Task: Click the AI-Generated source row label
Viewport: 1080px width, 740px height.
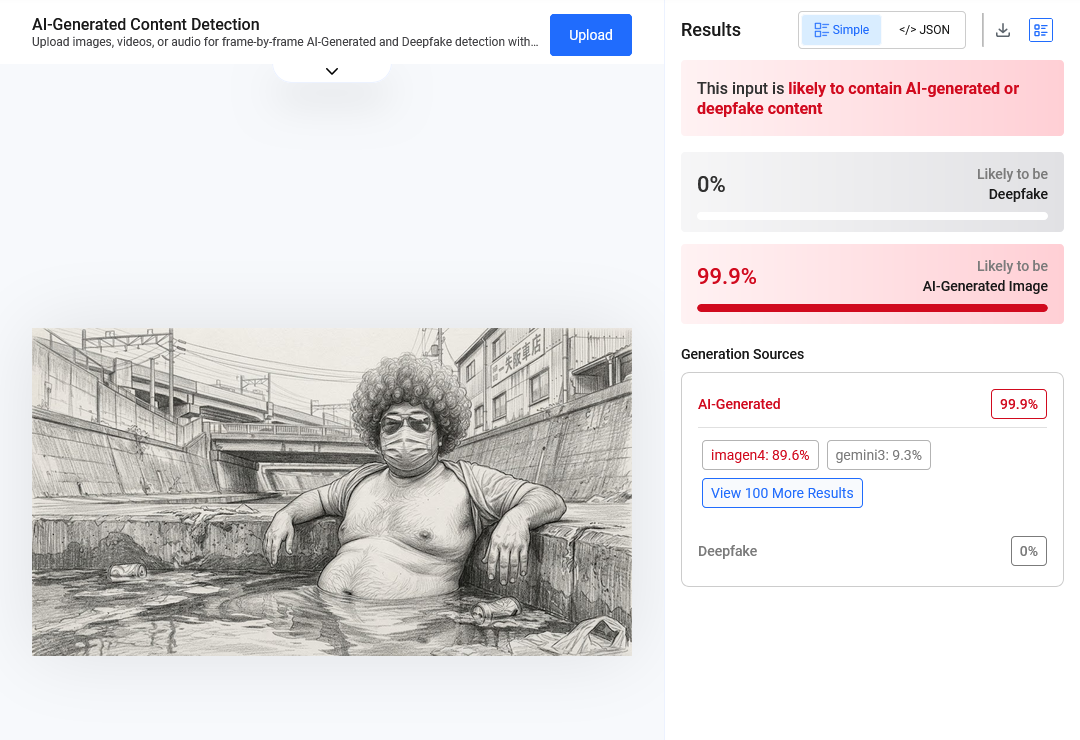Action: (738, 404)
